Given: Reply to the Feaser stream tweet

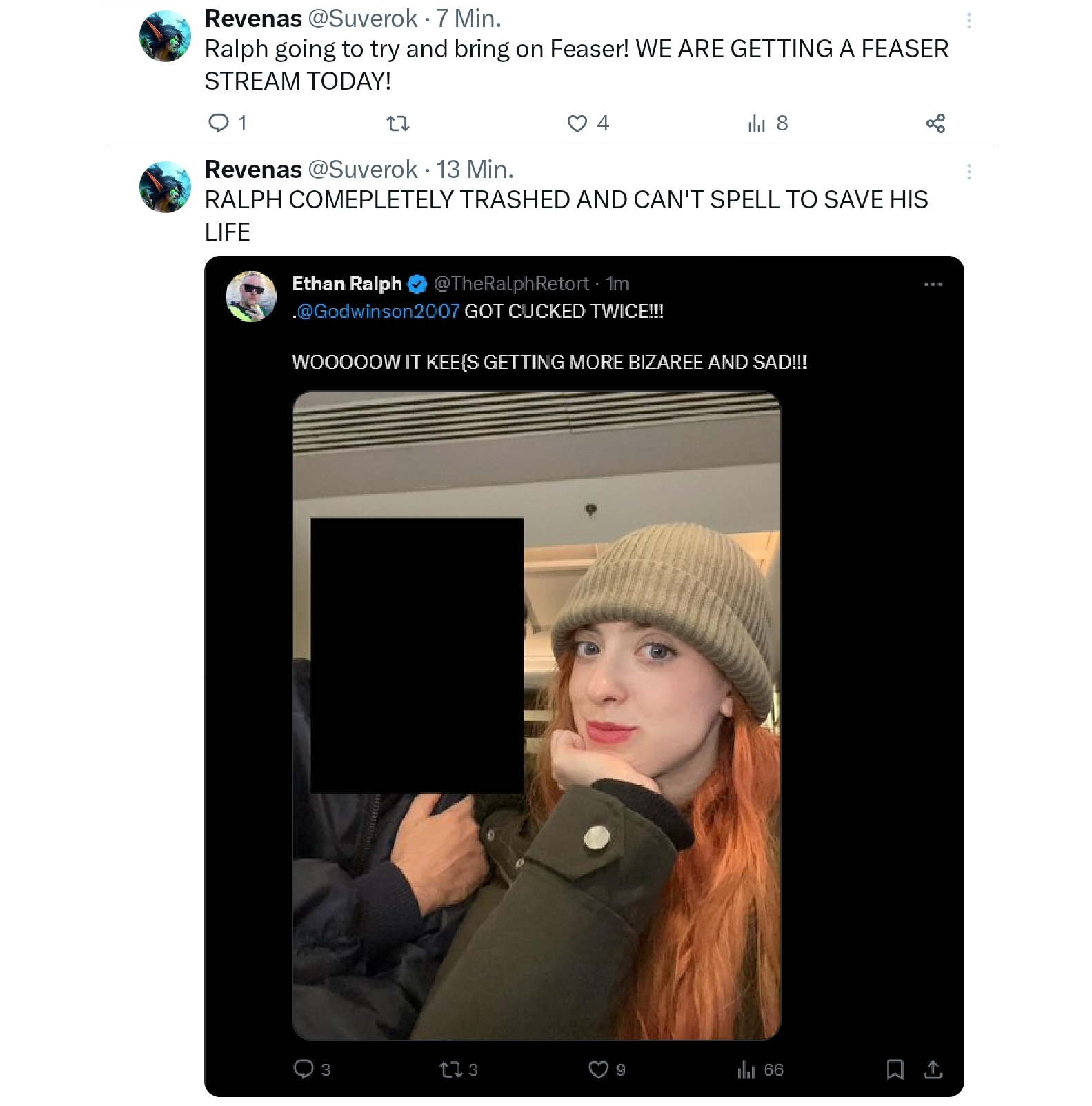Looking at the screenshot, I should 218,123.
